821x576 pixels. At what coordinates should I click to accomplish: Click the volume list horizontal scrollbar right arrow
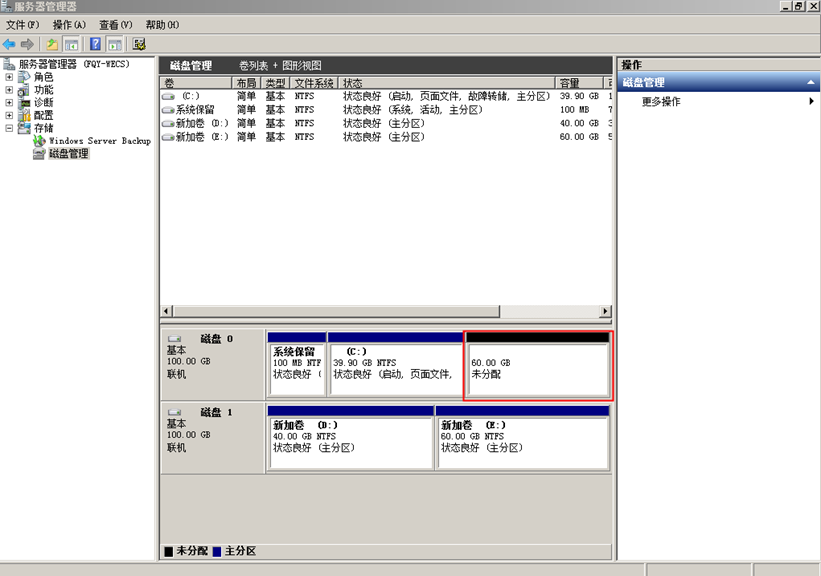(x=604, y=311)
